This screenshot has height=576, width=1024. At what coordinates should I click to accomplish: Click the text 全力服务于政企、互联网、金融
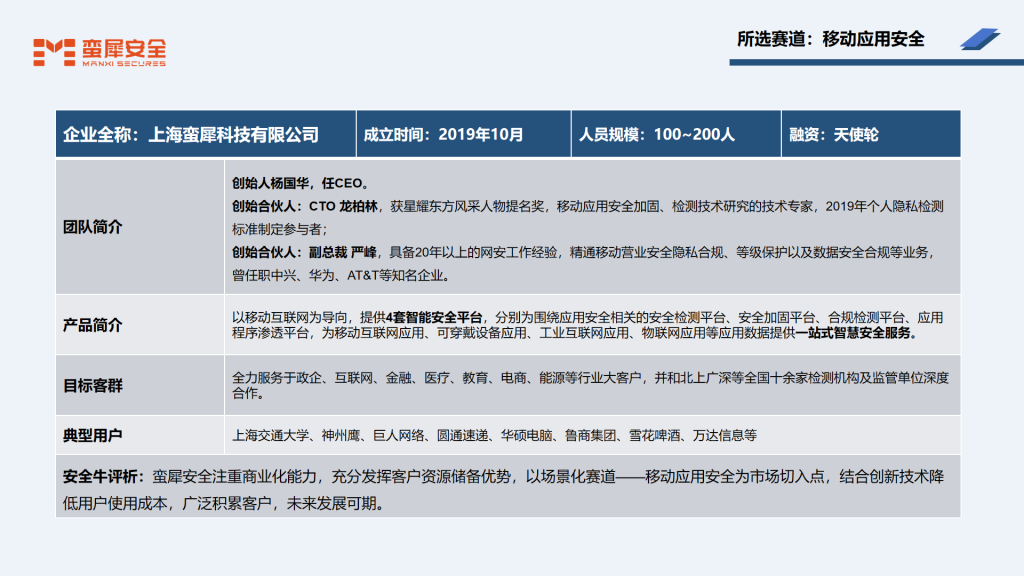(x=321, y=378)
